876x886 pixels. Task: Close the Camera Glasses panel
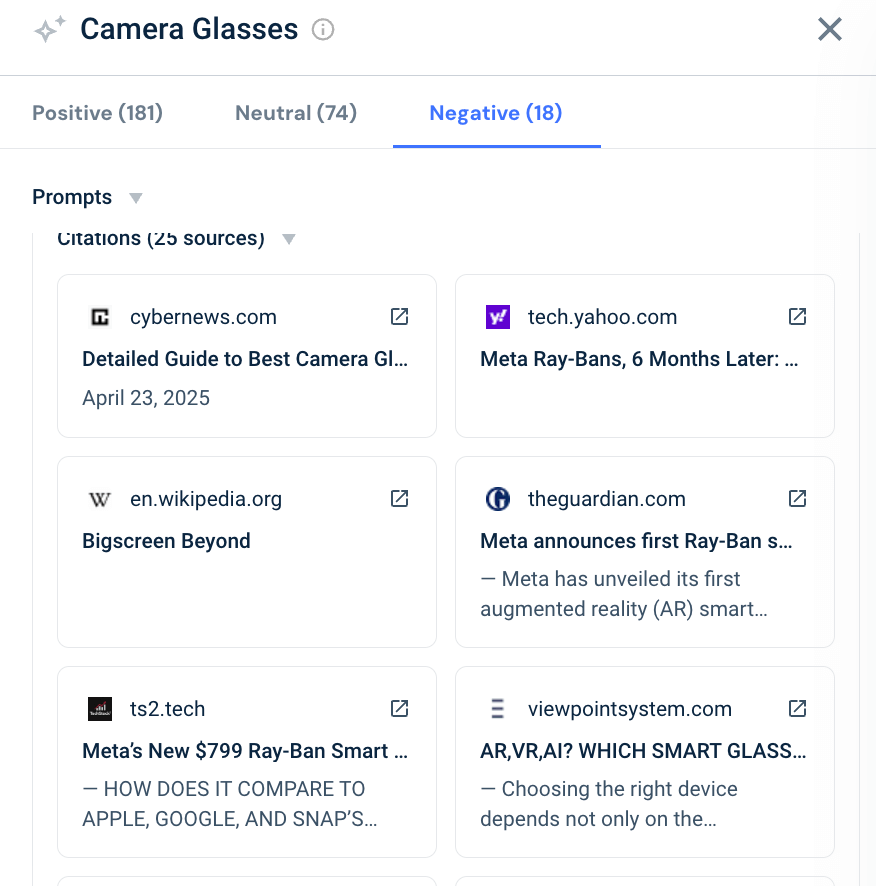click(829, 29)
